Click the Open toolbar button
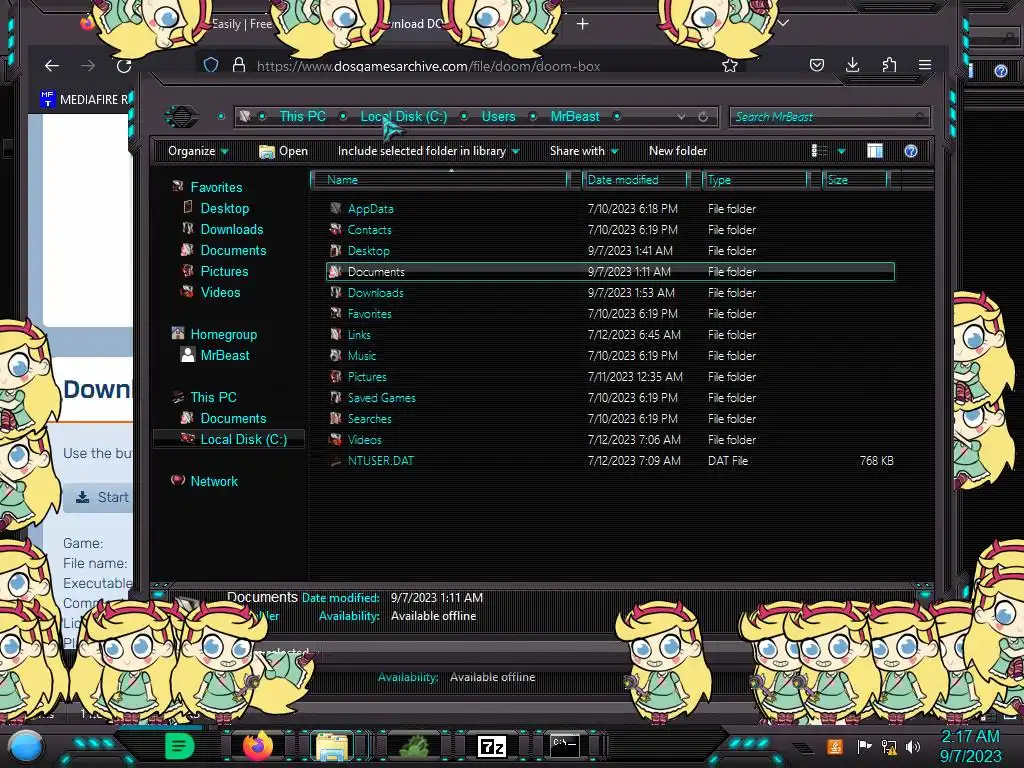Screen dimensions: 1024x768 tap(283, 152)
